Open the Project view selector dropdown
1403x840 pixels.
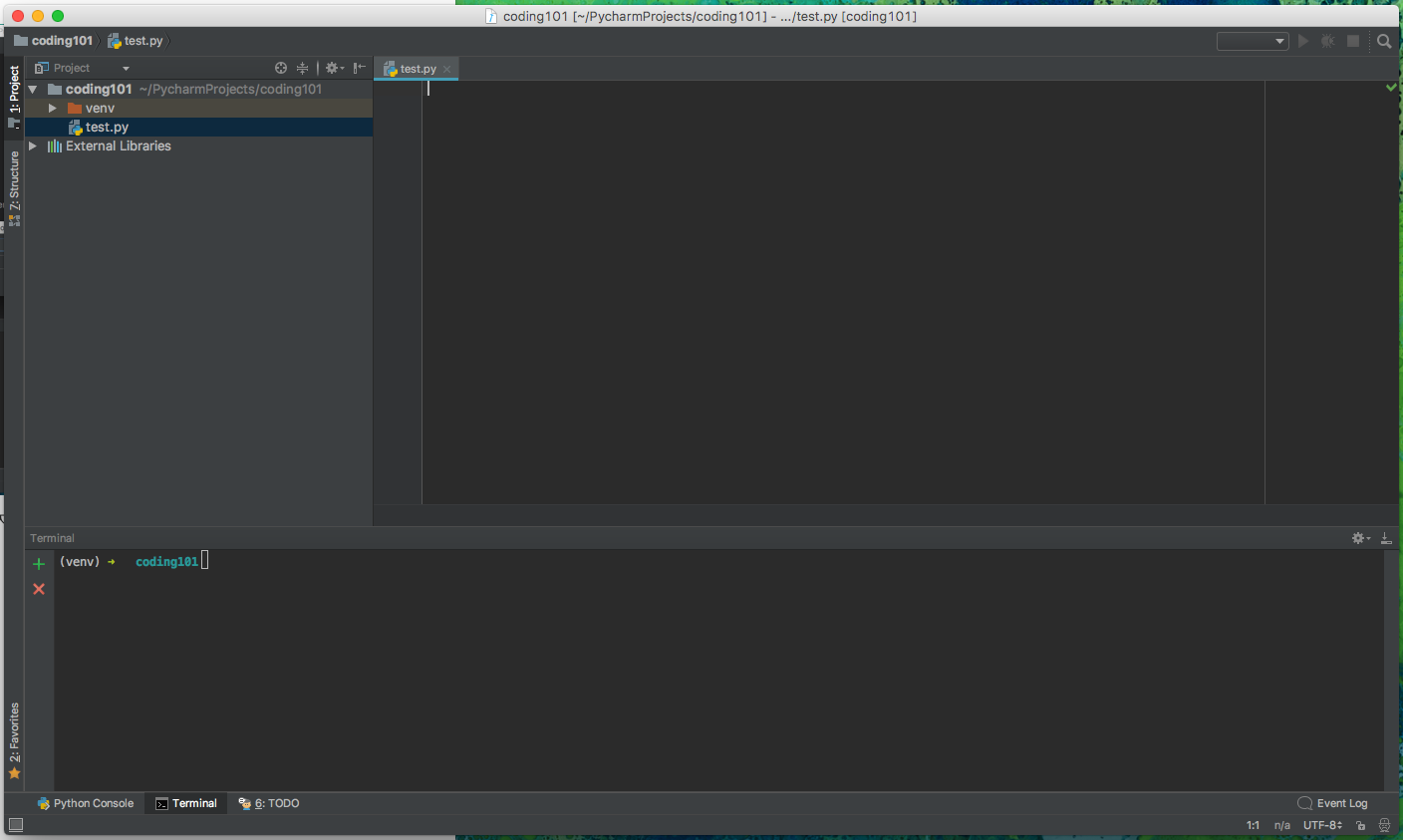point(83,68)
